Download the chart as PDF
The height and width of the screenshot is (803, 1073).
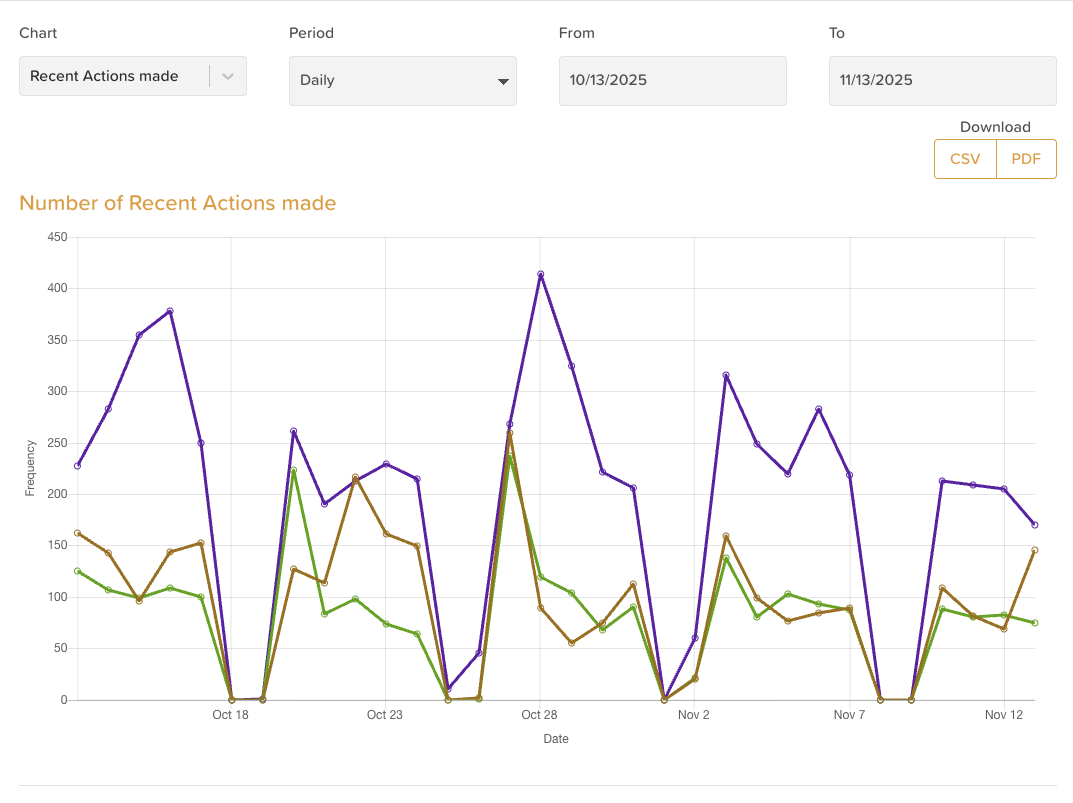[x=1026, y=159]
